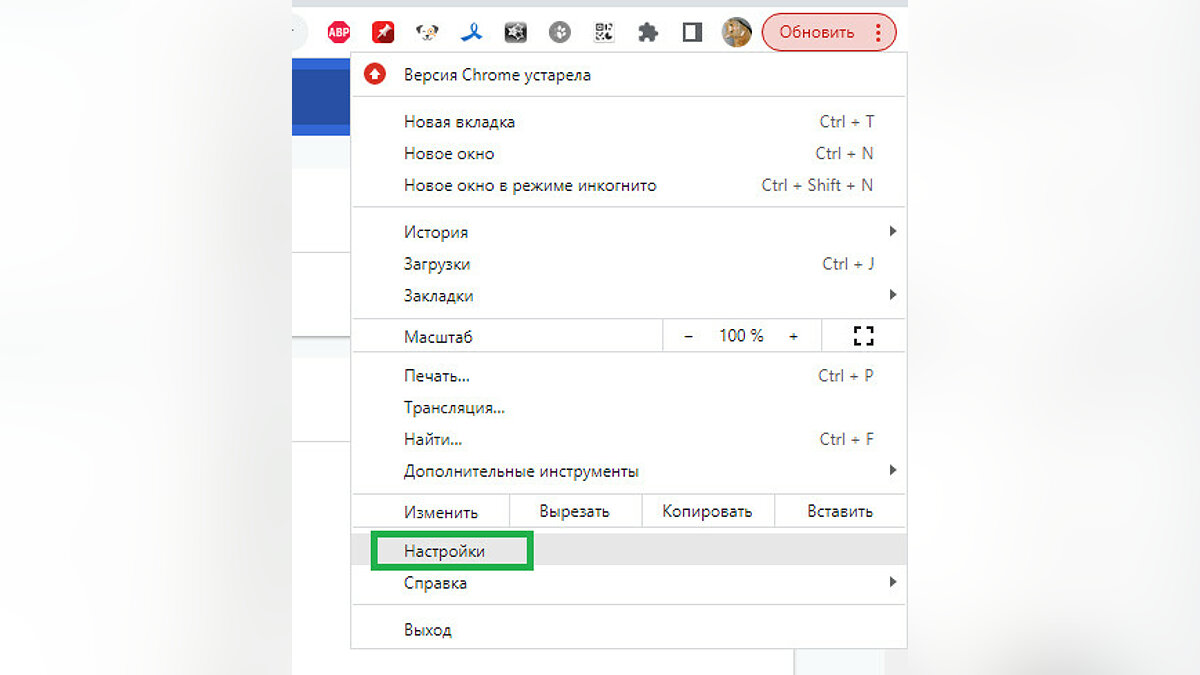Decrease zoom with the minus button
Image resolution: width=1200 pixels, height=675 pixels.
(x=688, y=336)
